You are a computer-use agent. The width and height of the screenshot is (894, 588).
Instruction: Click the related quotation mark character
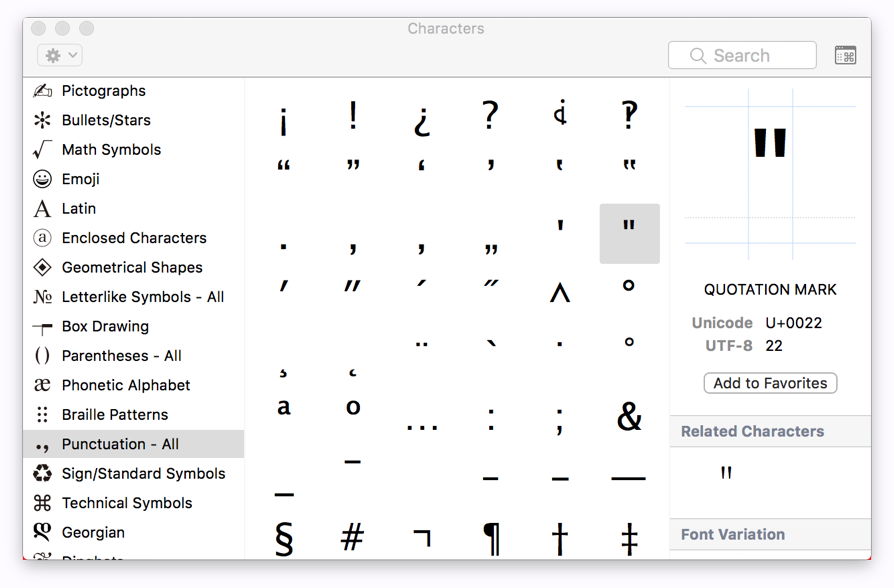click(727, 473)
